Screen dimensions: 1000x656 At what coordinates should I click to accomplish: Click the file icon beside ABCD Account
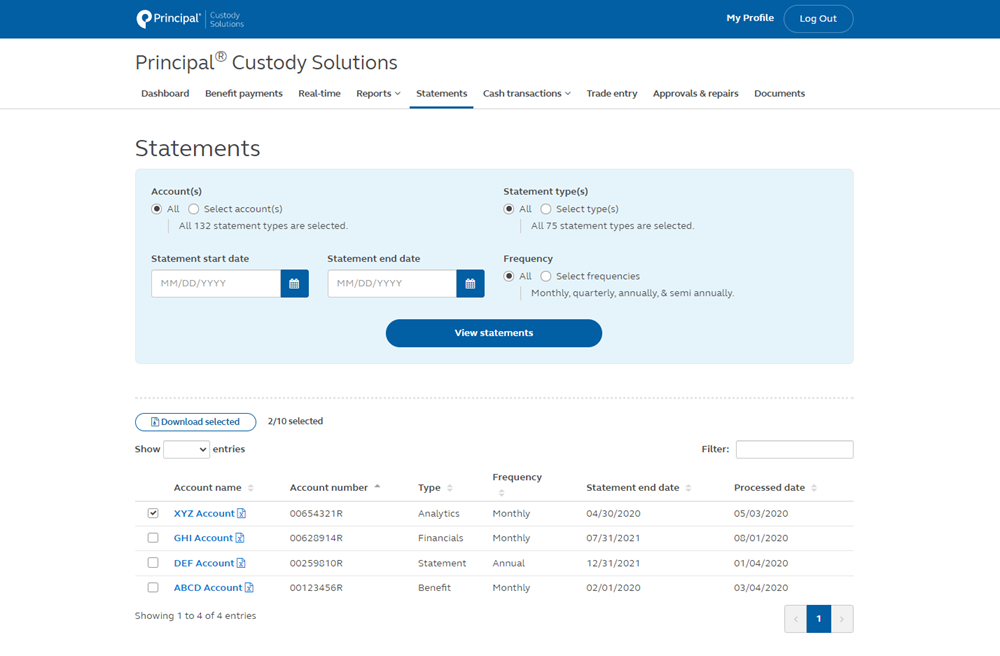click(x=250, y=588)
